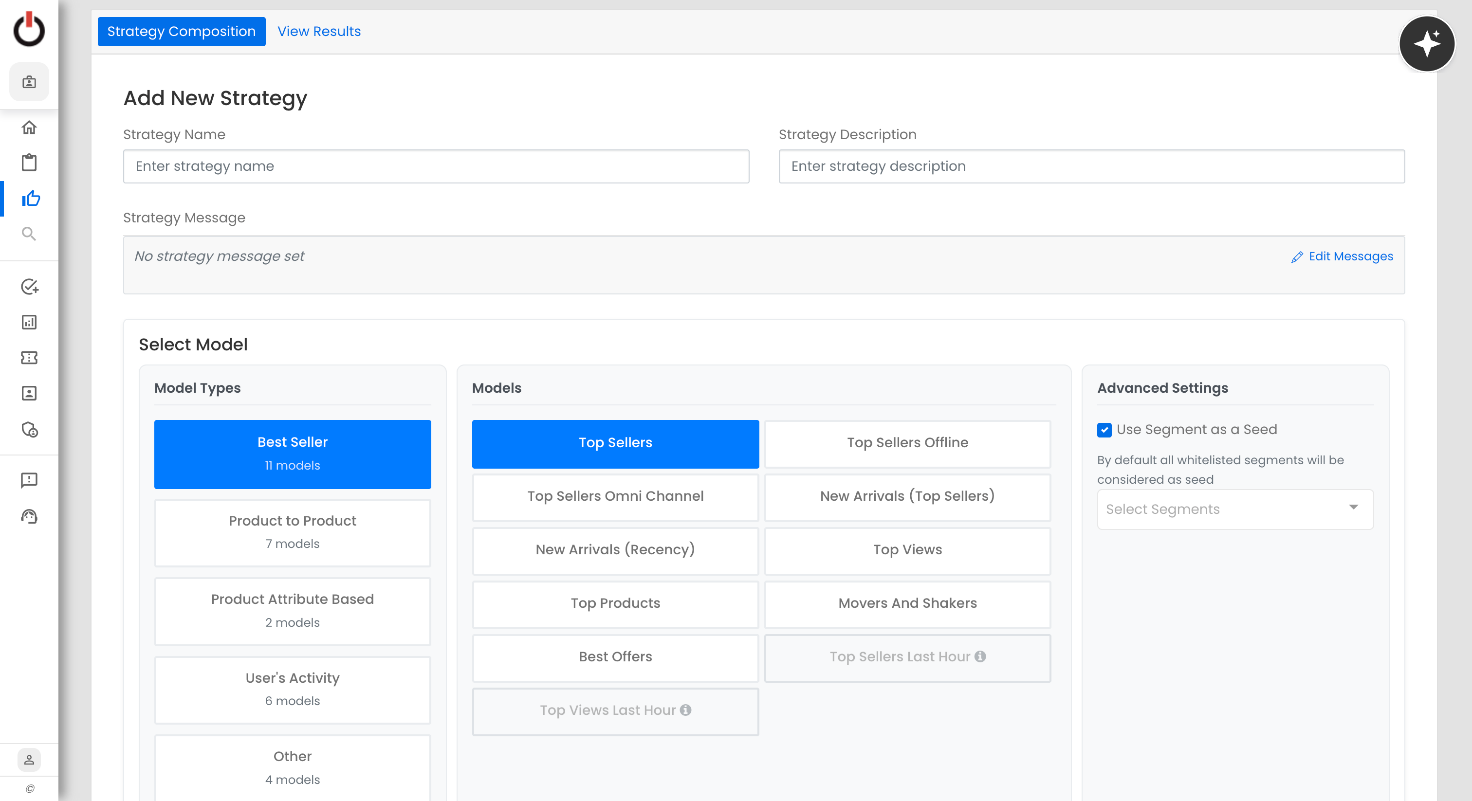Open the search magnifier icon in sidebar
Image resolution: width=1472 pixels, height=801 pixels.
29,234
